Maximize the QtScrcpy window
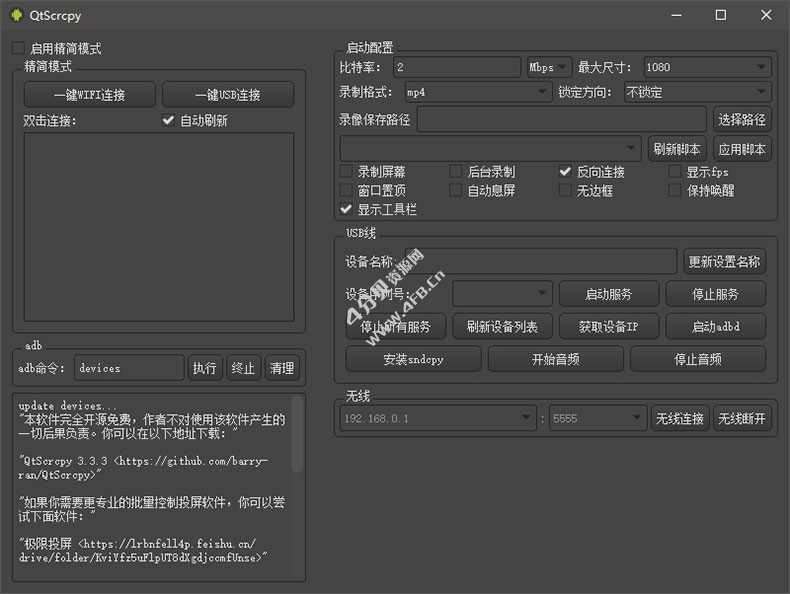The image size is (790, 594). pyautogui.click(x=721, y=15)
